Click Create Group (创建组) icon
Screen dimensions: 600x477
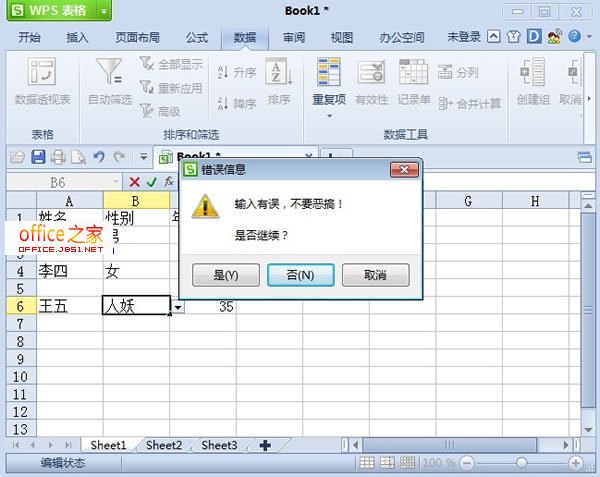point(533,71)
